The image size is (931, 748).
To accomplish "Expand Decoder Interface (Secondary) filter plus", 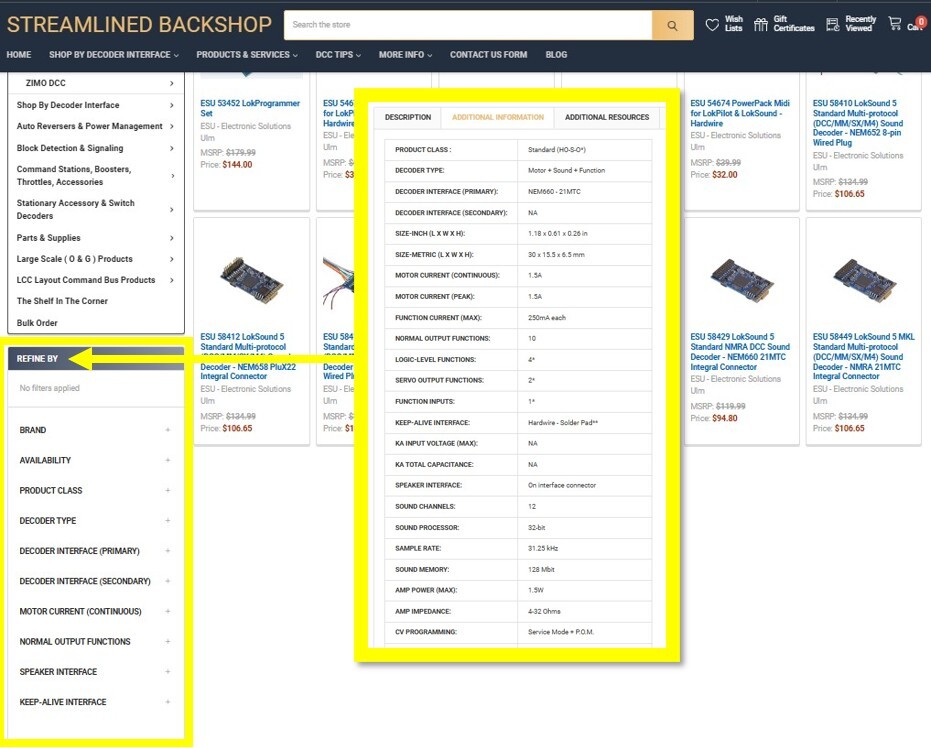I will pyautogui.click(x=168, y=581).
